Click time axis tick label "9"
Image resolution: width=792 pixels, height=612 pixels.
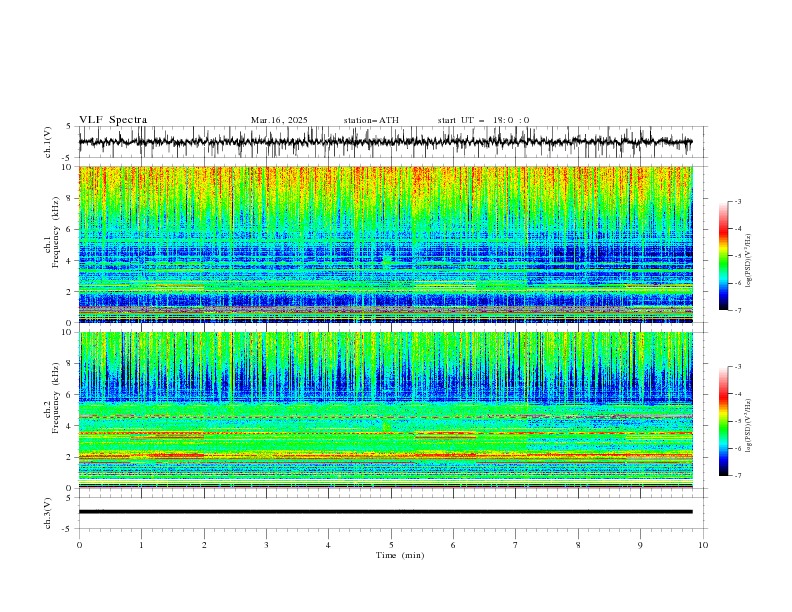[x=640, y=545]
